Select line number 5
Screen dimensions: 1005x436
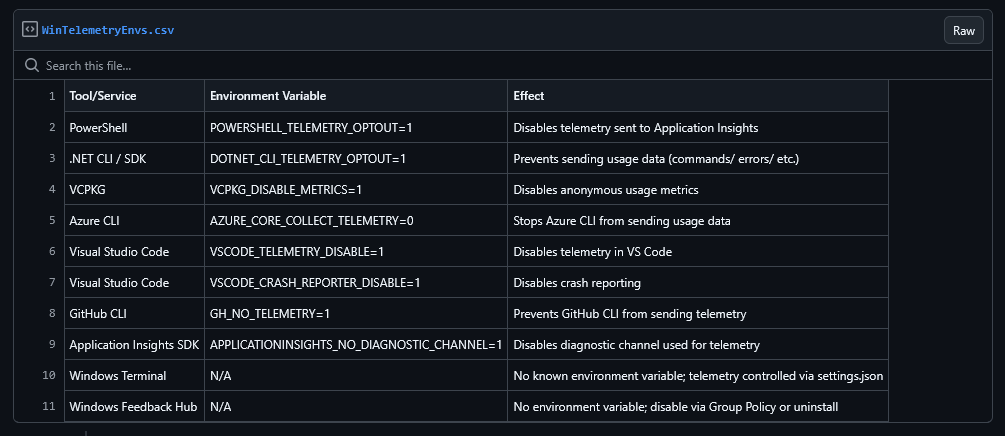click(51, 220)
